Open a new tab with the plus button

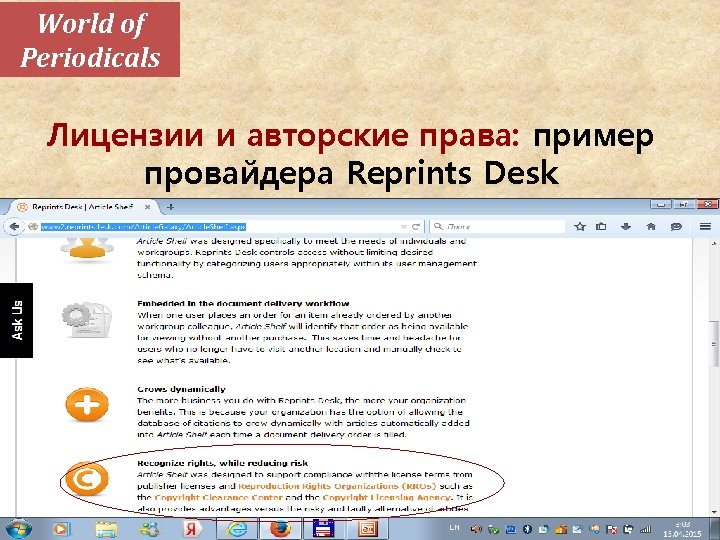click(x=170, y=207)
